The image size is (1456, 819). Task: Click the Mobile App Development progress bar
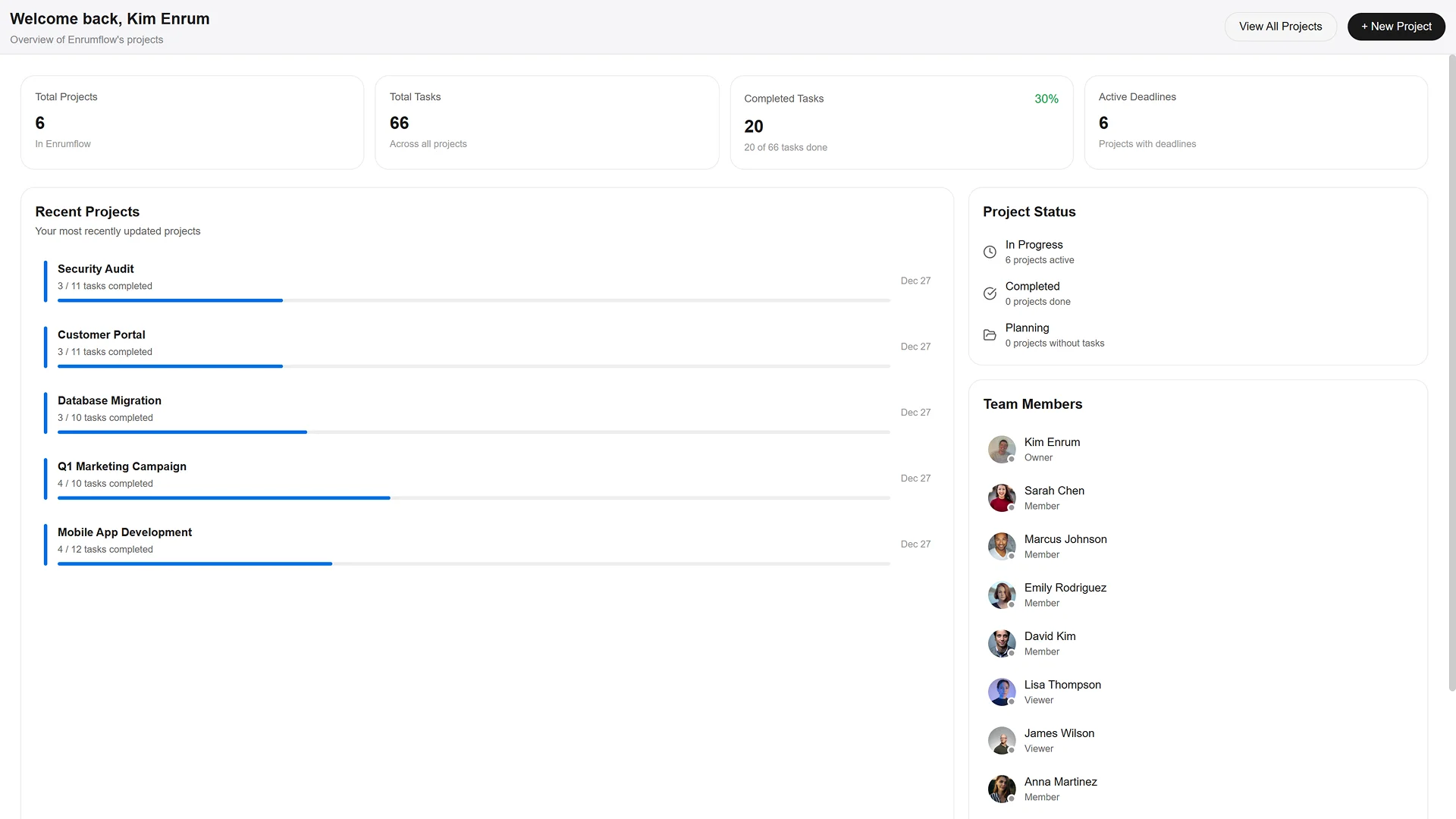[473, 563]
